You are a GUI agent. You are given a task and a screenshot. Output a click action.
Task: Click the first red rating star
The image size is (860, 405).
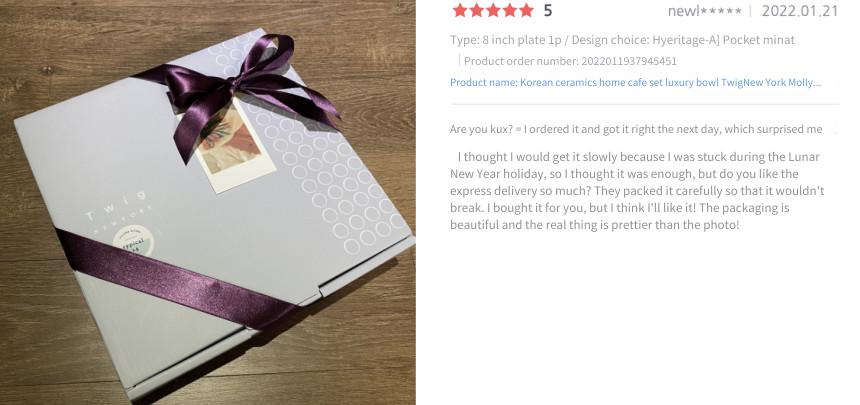click(460, 10)
